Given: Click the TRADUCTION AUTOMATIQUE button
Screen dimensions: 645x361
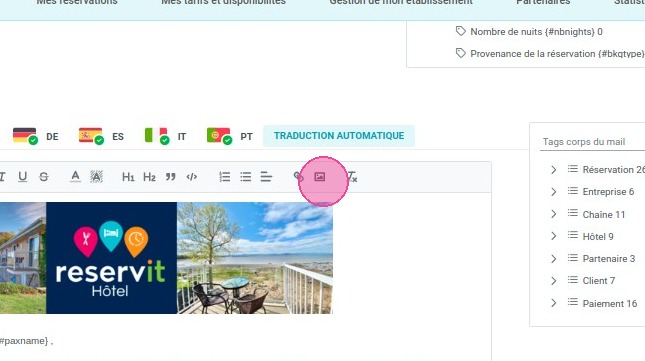Looking at the screenshot, I should (339, 136).
